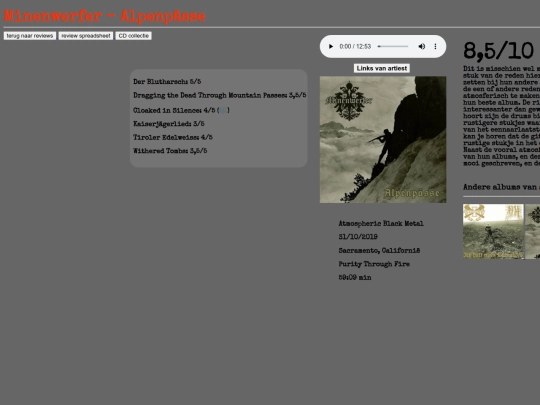Image resolution: width=540 pixels, height=405 pixels.
Task: Seek along the audio progress slider
Action: pyautogui.click(x=393, y=46)
